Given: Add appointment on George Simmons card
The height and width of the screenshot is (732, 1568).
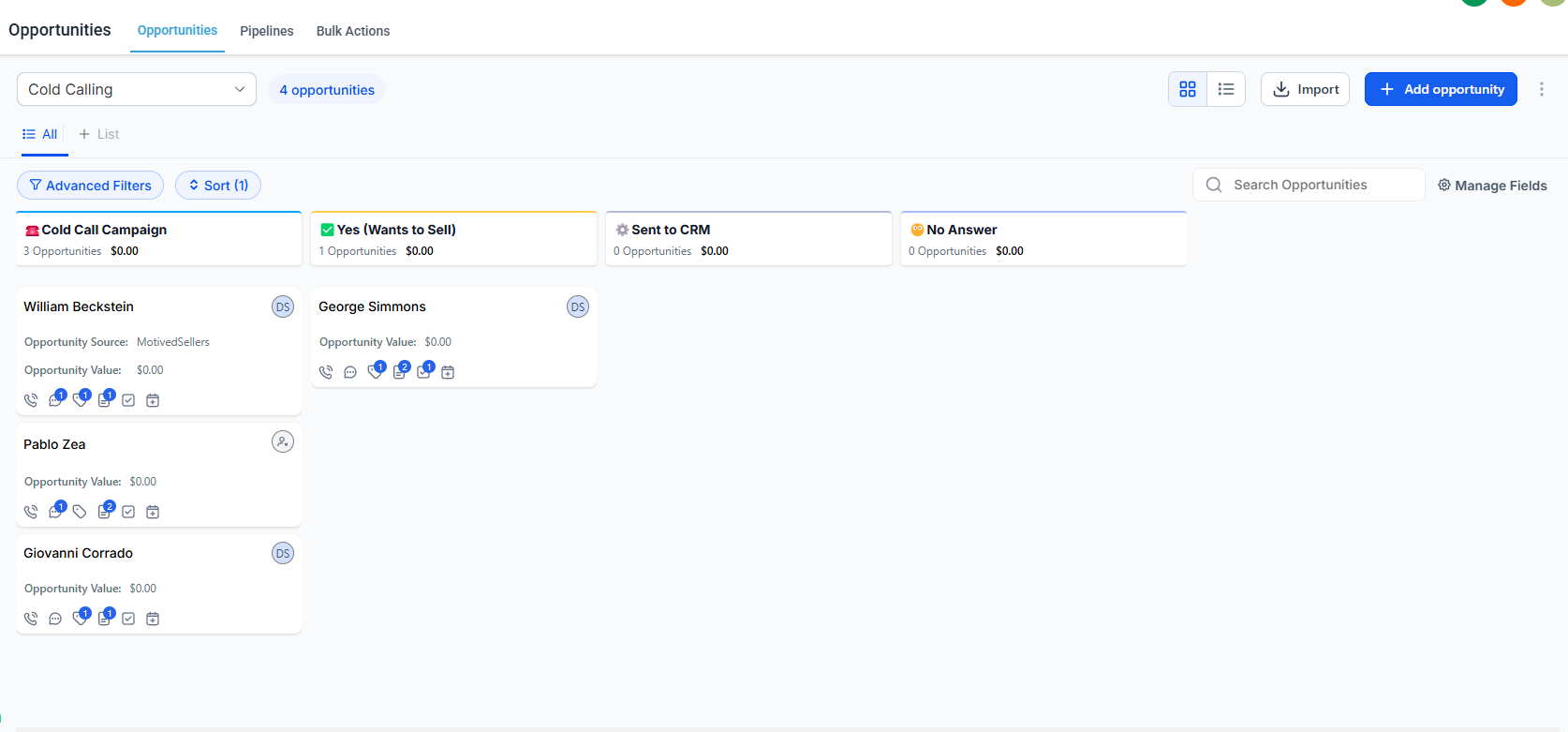Looking at the screenshot, I should tap(448, 372).
